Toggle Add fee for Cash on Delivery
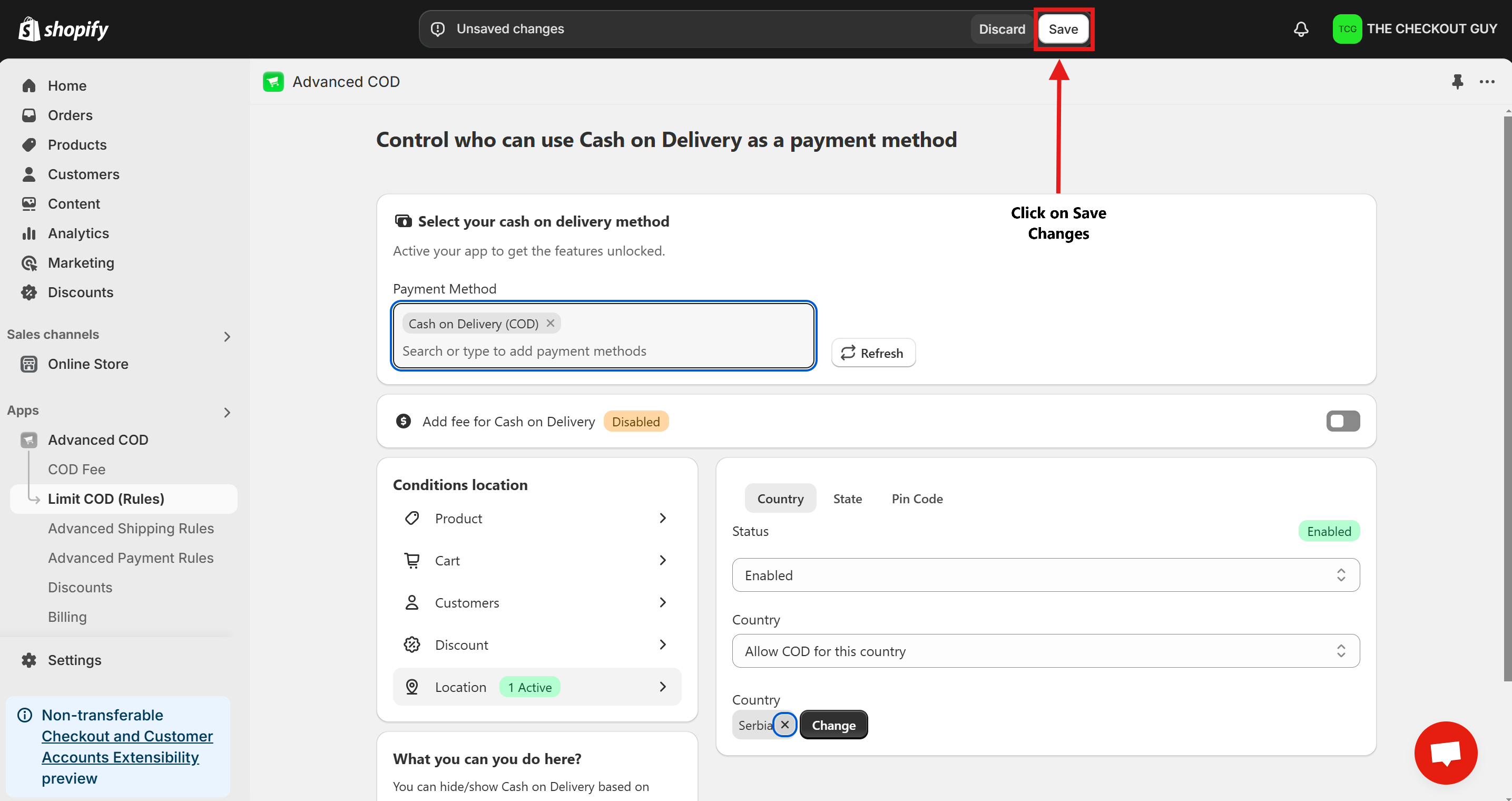The height and width of the screenshot is (801, 1512). 1342,421
